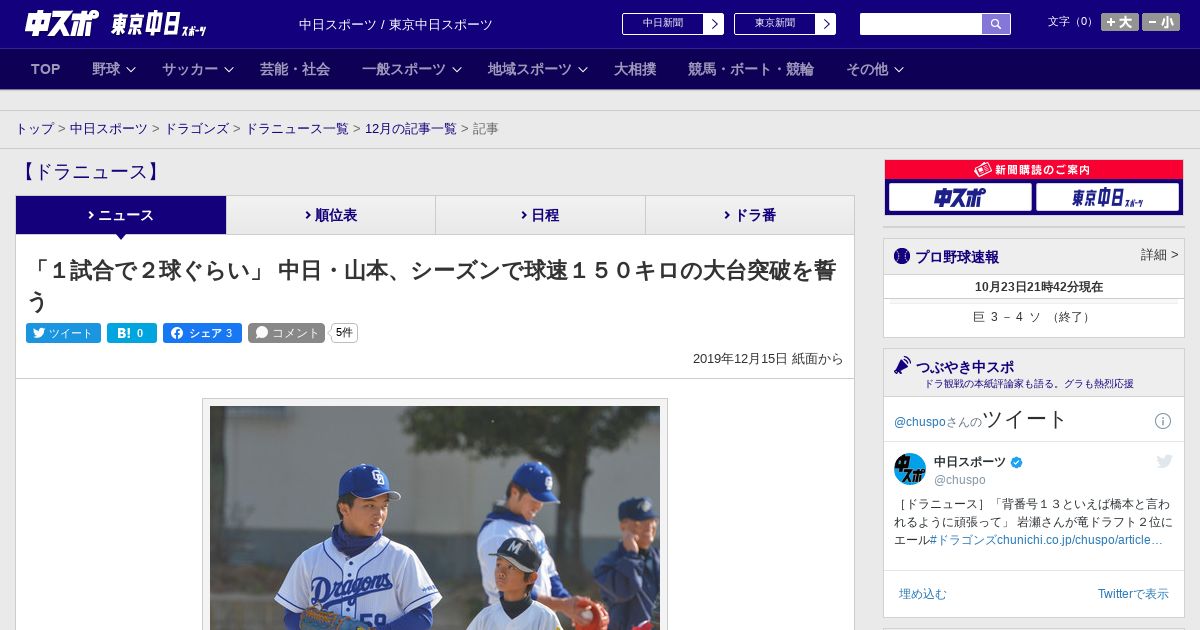
Task: Click the arrow next to 東京新聞
Action: (826, 24)
